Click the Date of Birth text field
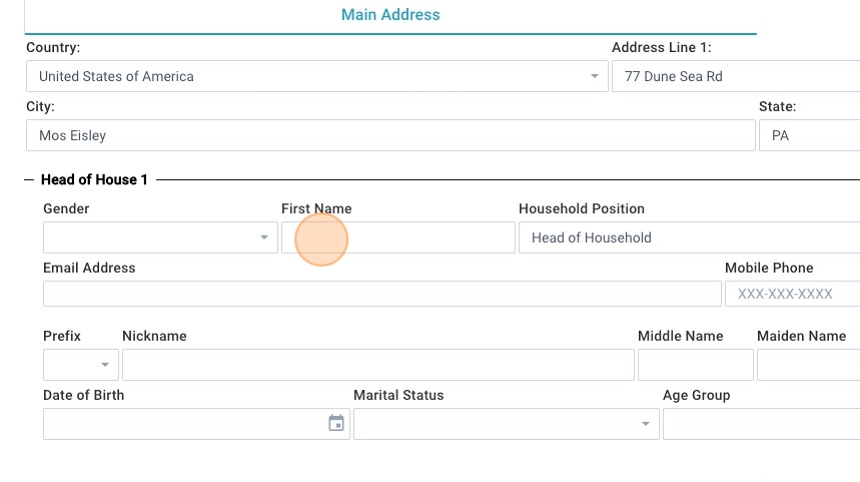The width and height of the screenshot is (860, 482). coord(183,424)
